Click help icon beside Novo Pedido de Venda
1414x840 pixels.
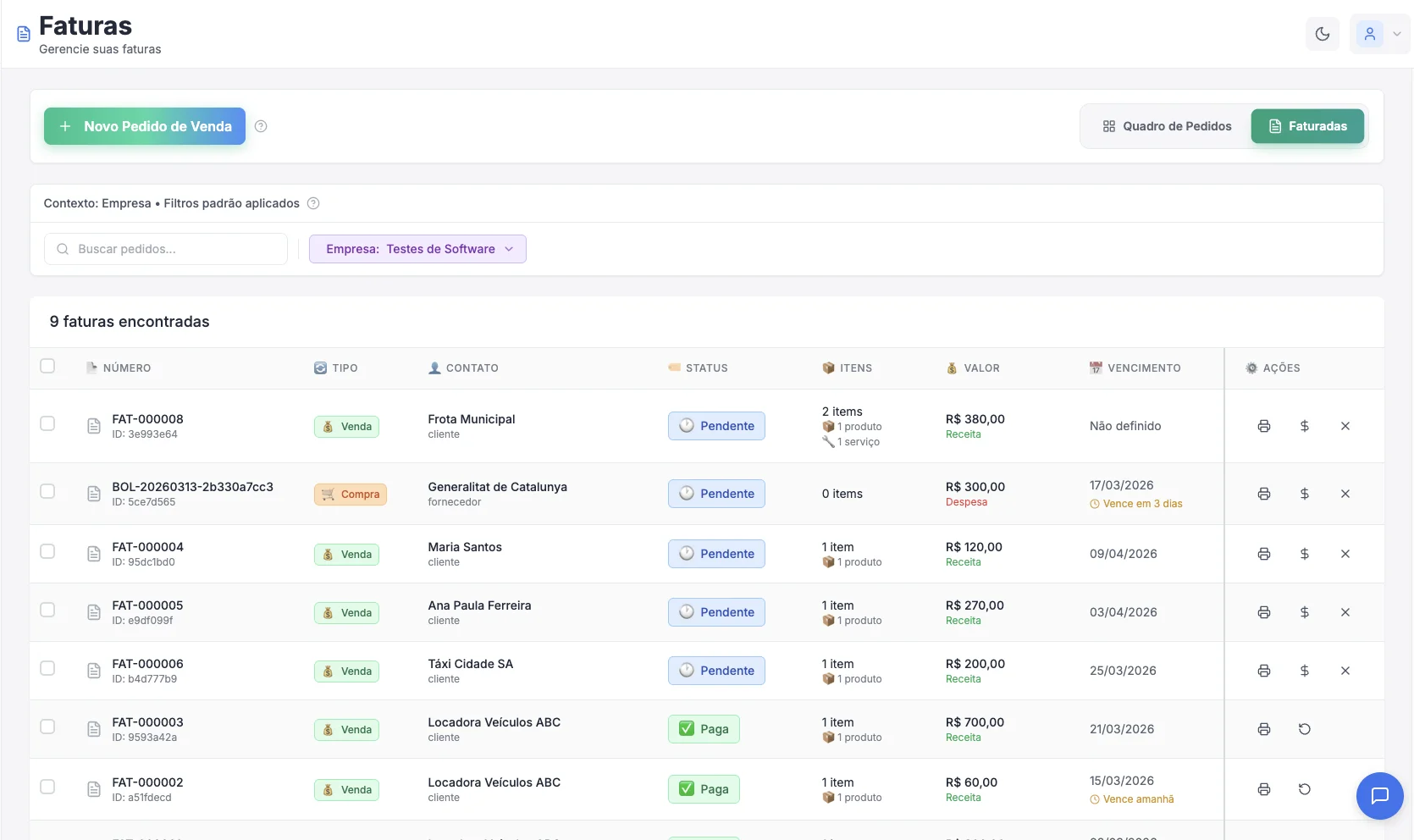[261, 126]
